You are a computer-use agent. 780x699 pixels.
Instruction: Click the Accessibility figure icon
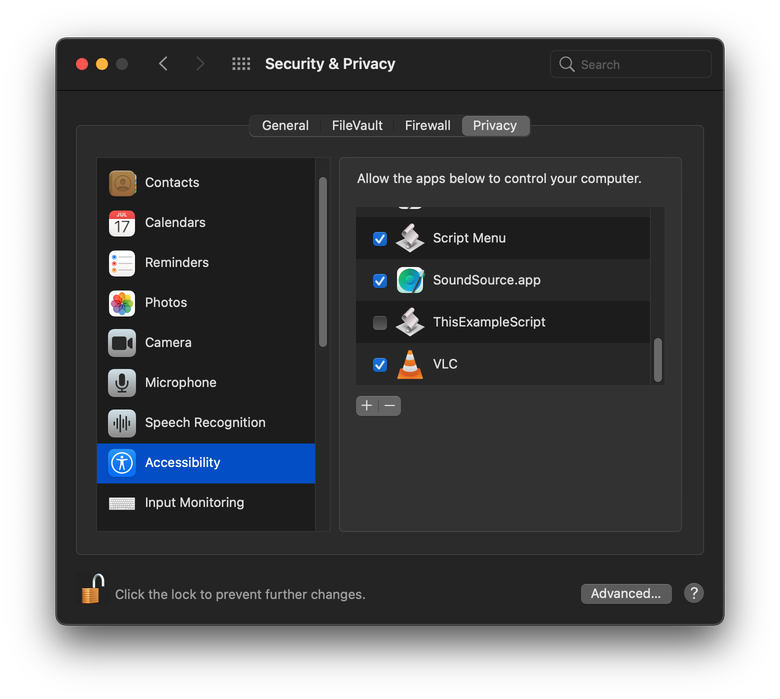point(122,463)
